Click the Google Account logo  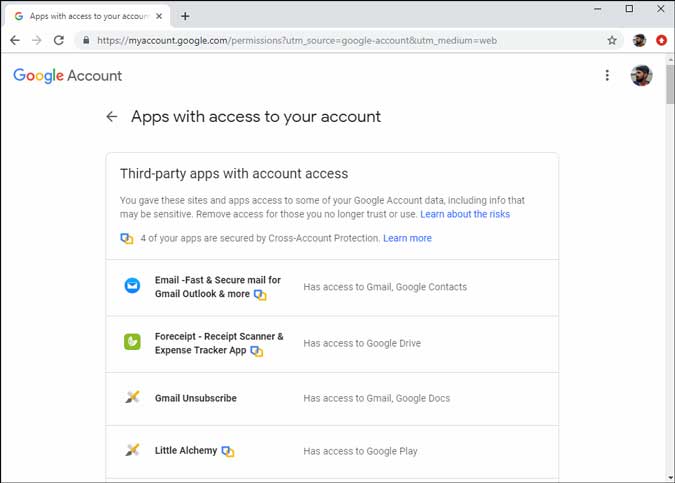coord(68,76)
